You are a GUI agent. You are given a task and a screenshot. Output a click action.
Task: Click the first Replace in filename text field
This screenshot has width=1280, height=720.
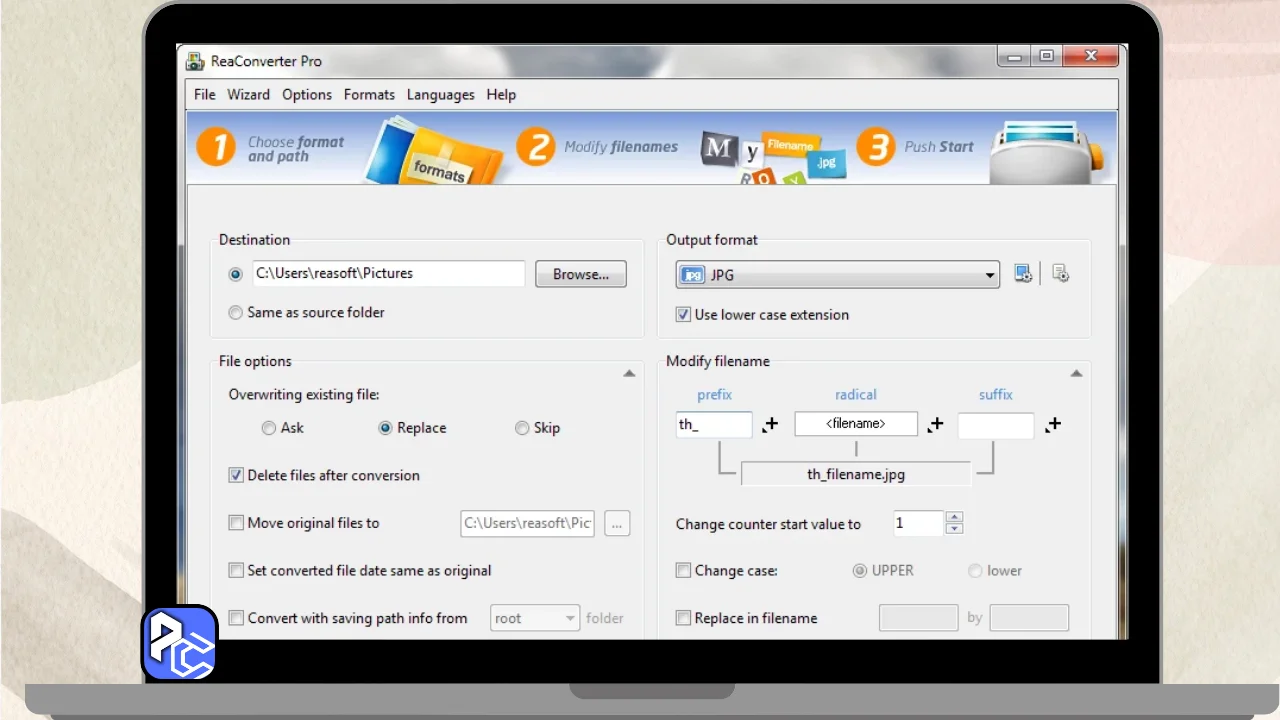919,618
